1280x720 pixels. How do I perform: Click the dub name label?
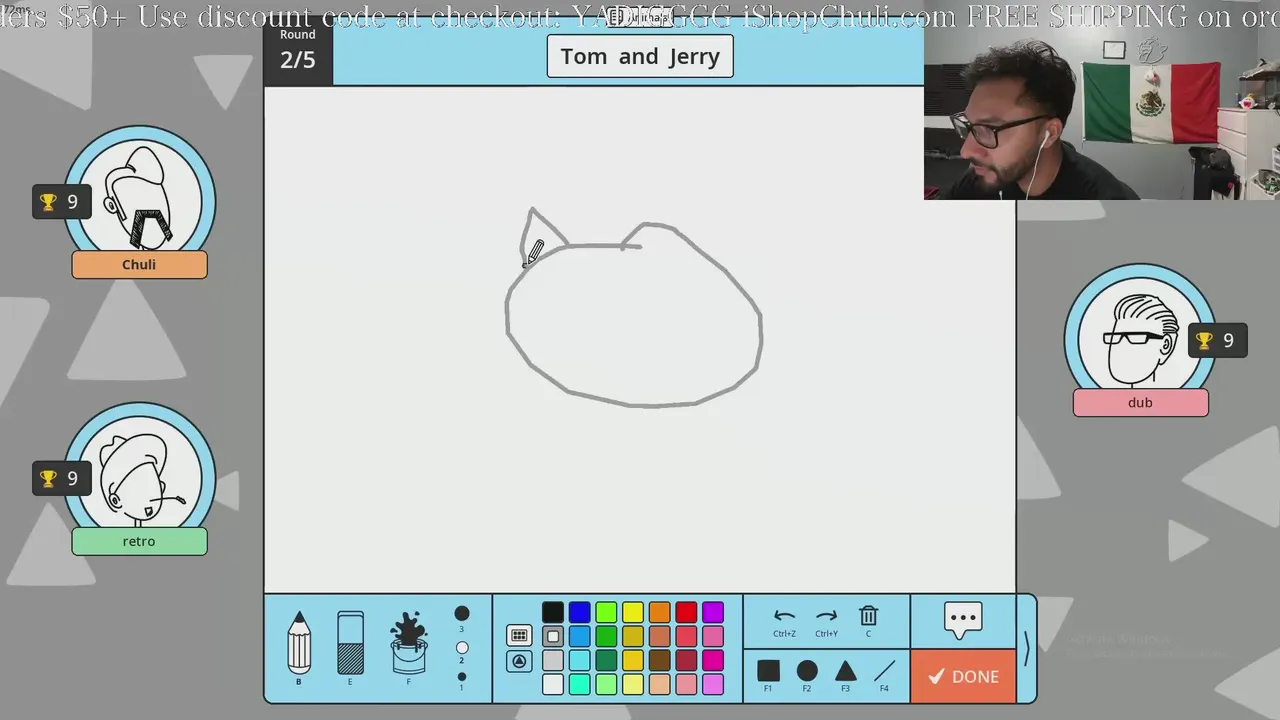pyautogui.click(x=1140, y=403)
